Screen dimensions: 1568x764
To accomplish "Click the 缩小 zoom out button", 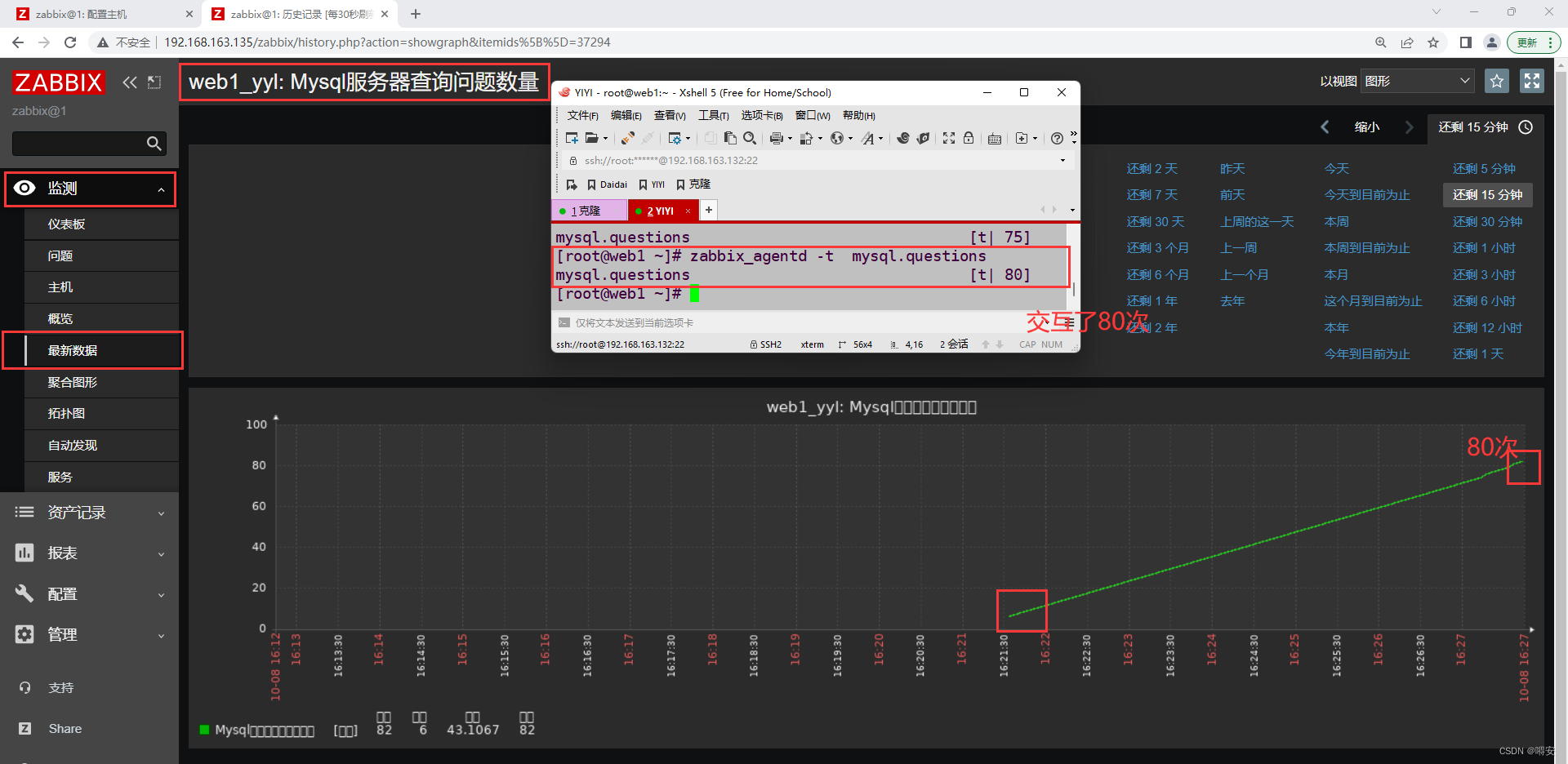I will pos(1367,127).
